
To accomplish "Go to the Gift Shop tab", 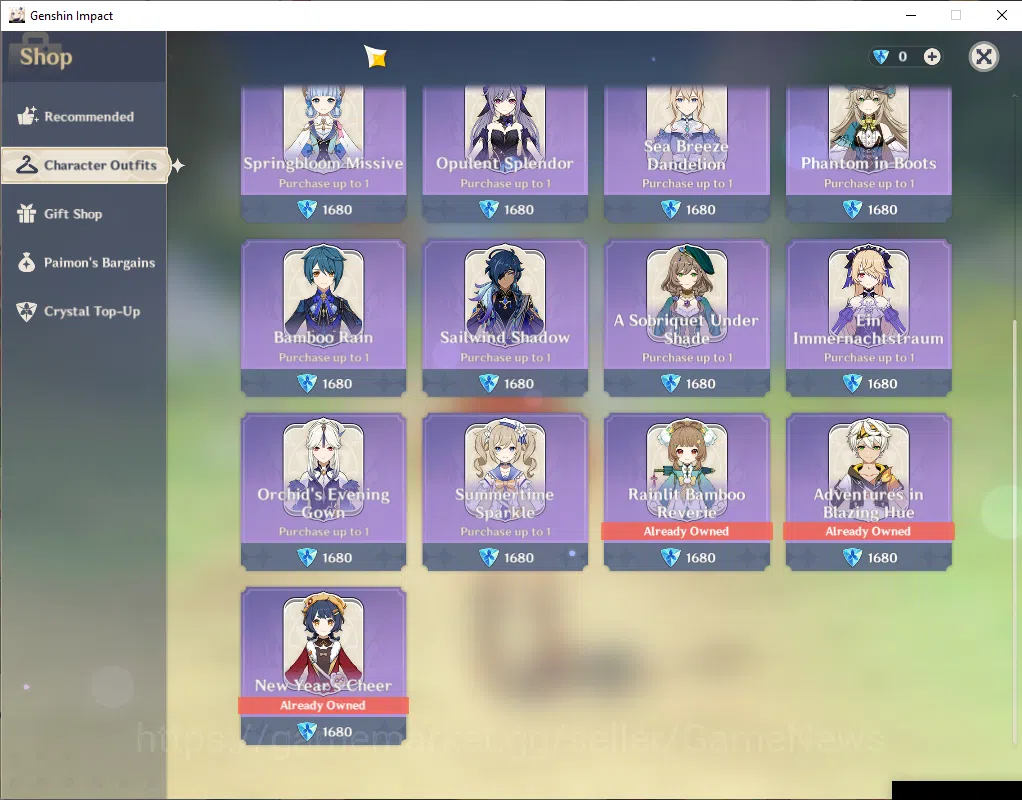I will (x=83, y=214).
